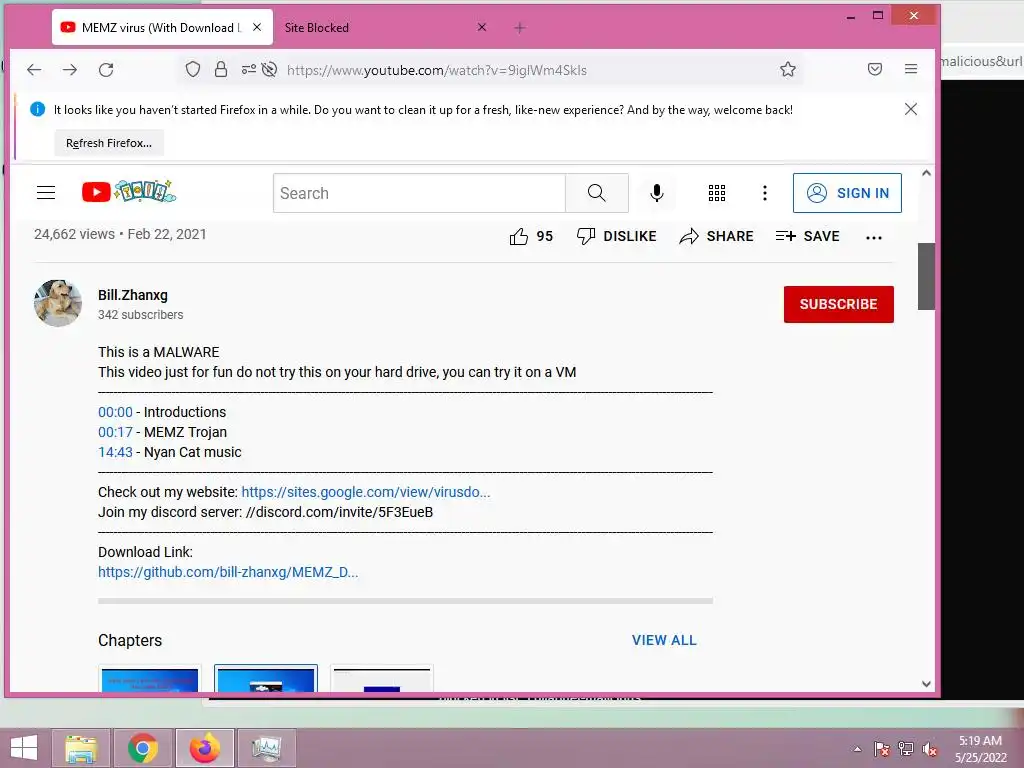Open network tray icon
Screen dimensions: 1024x768
(906, 749)
